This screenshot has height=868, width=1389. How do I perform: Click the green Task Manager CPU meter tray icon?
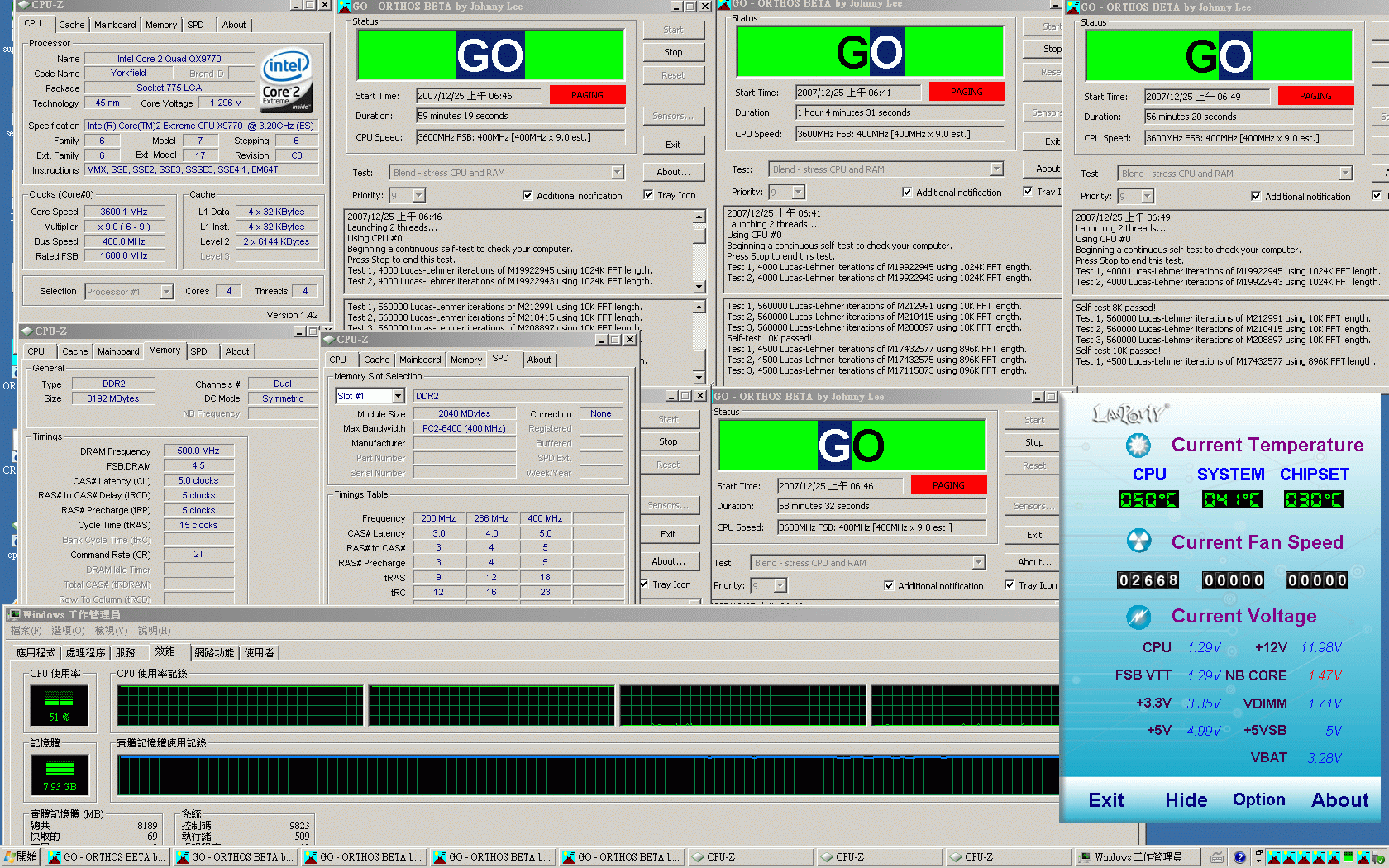[1348, 857]
